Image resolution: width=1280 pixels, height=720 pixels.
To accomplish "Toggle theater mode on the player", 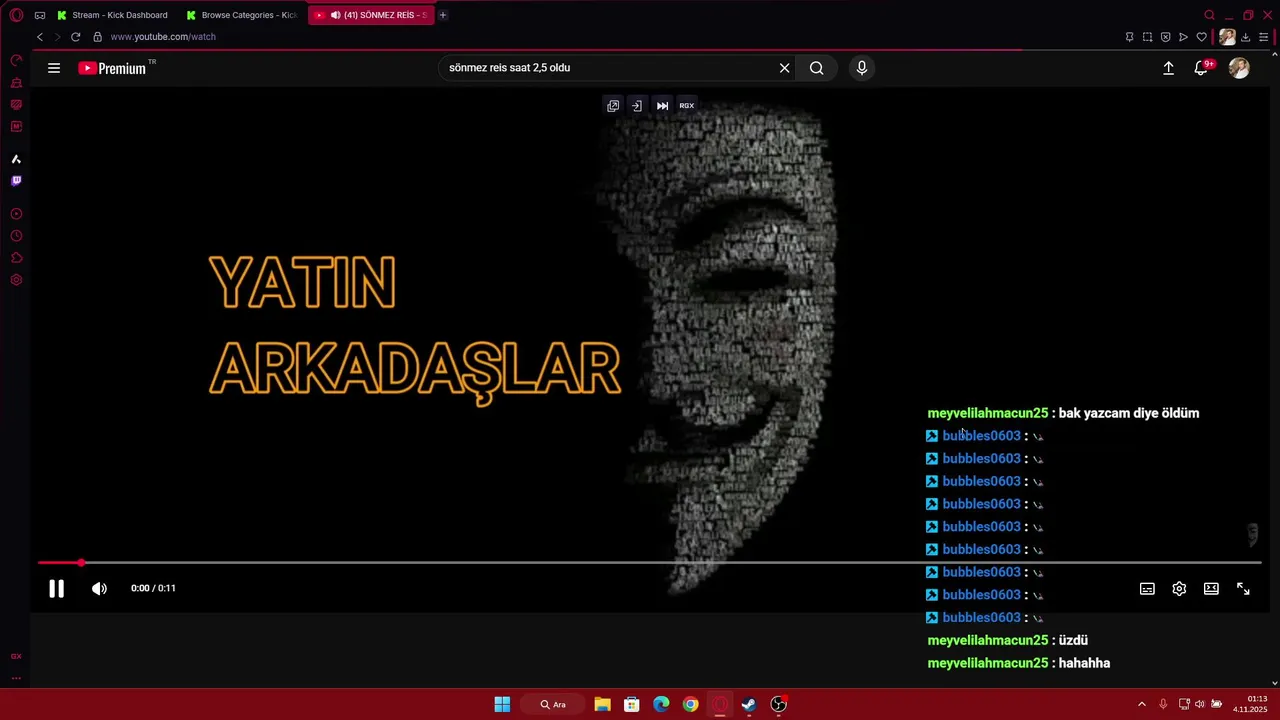I will point(1211,589).
